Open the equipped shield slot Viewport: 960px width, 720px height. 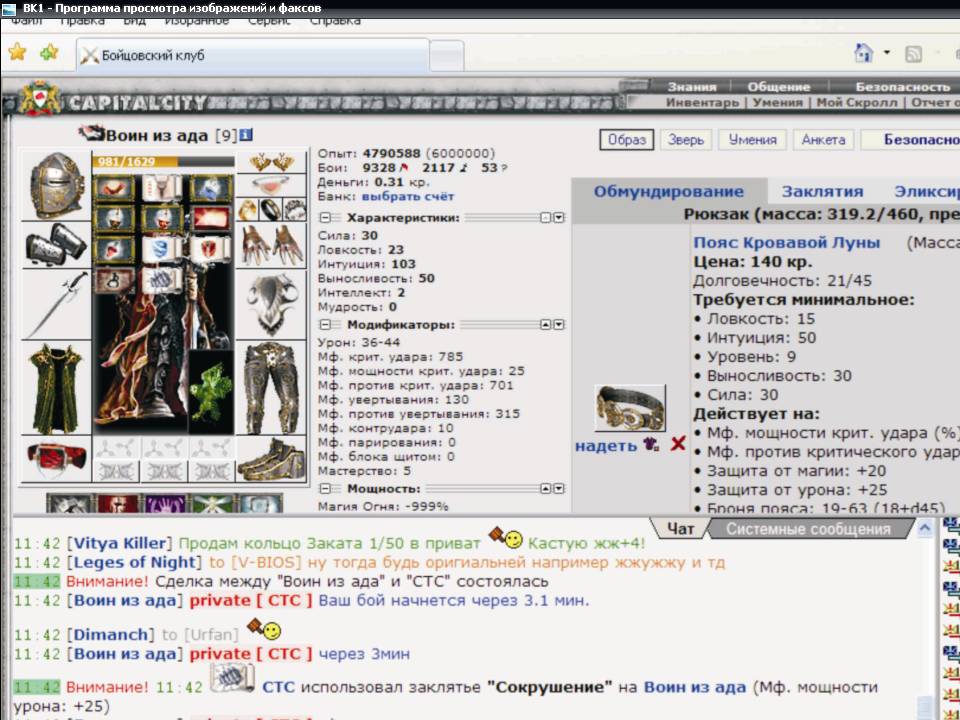point(271,305)
